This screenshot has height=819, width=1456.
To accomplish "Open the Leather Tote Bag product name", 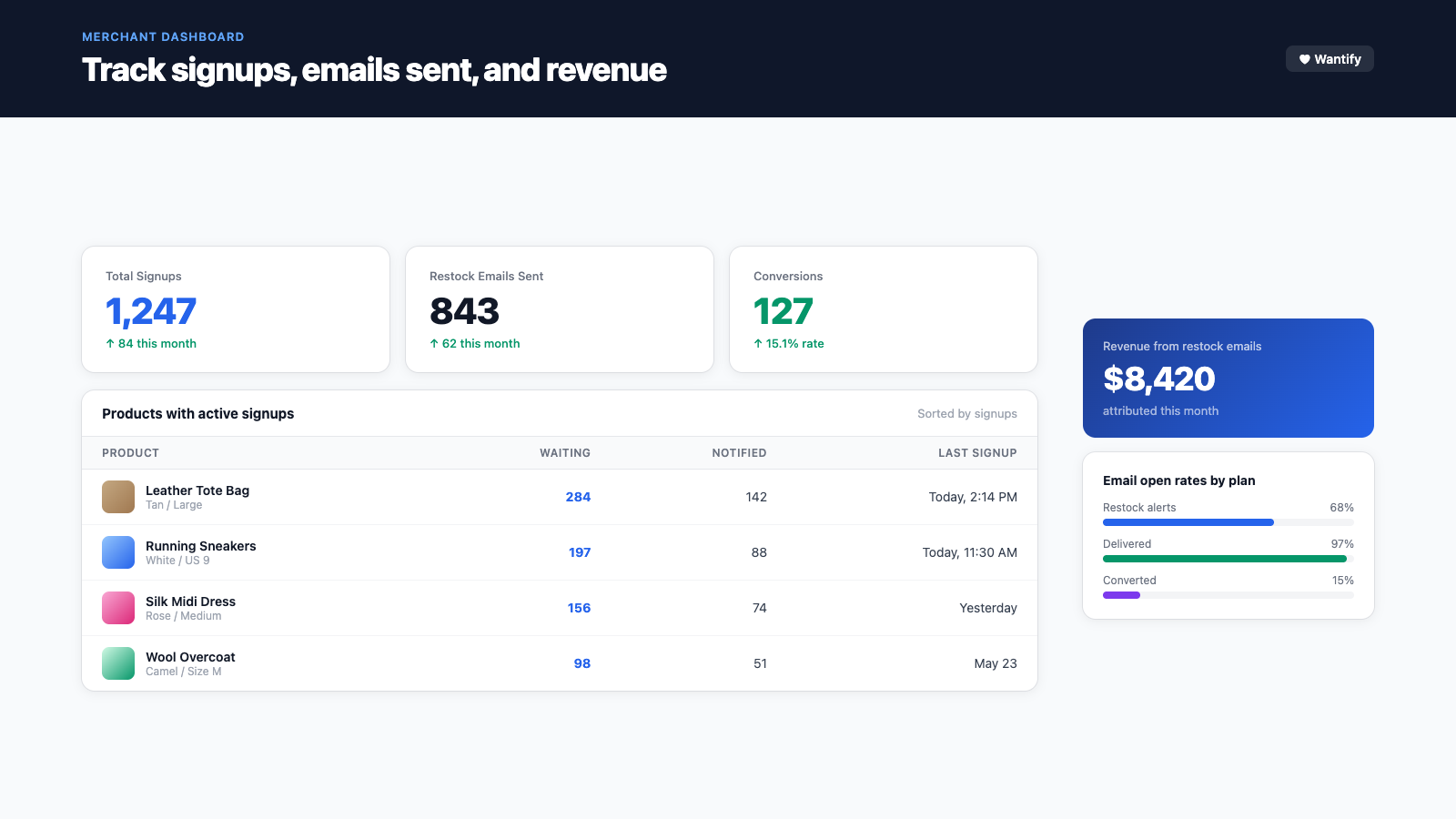I will tap(197, 490).
